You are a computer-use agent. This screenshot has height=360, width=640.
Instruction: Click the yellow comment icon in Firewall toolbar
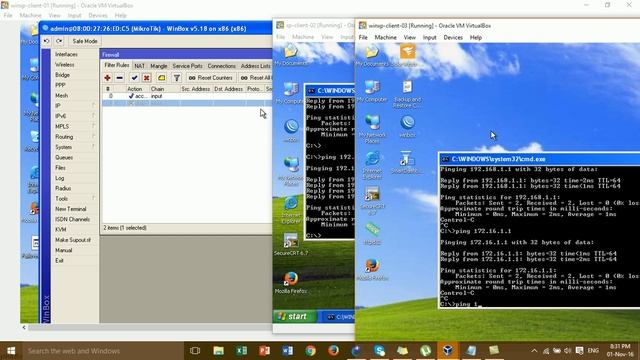[162, 78]
